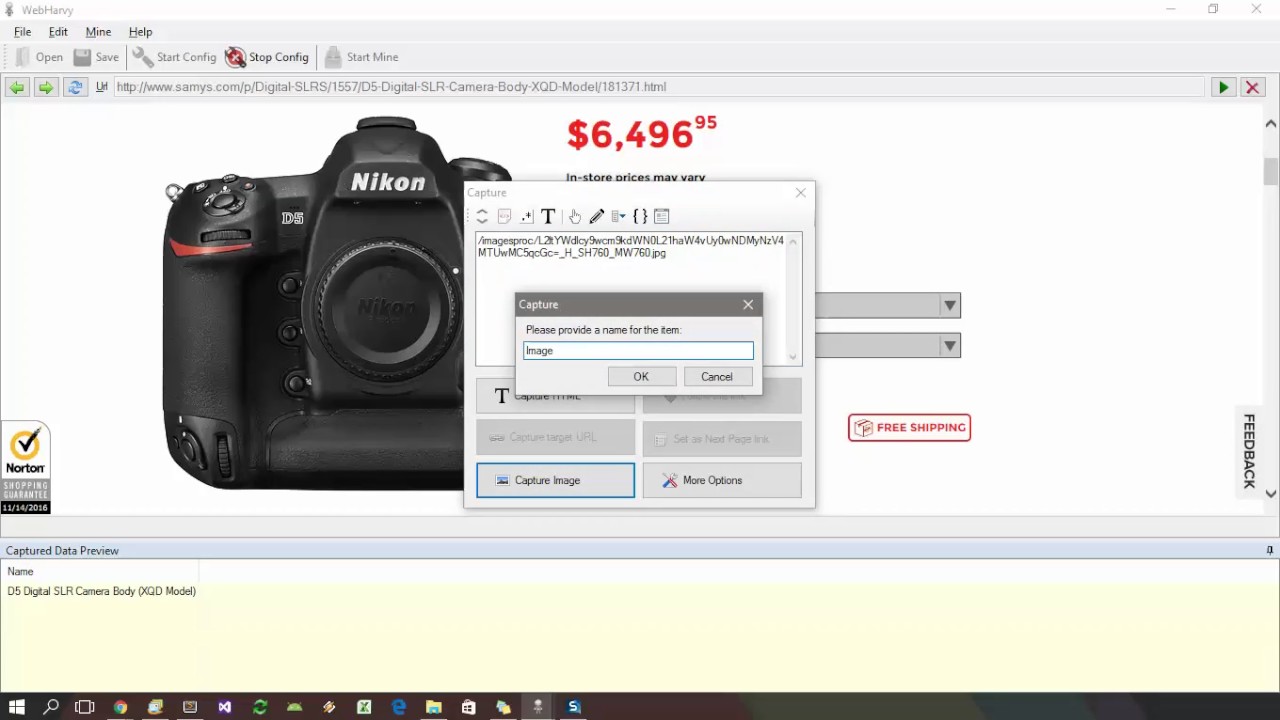
Task: Open Visual Studio from the taskbar
Action: [x=225, y=707]
